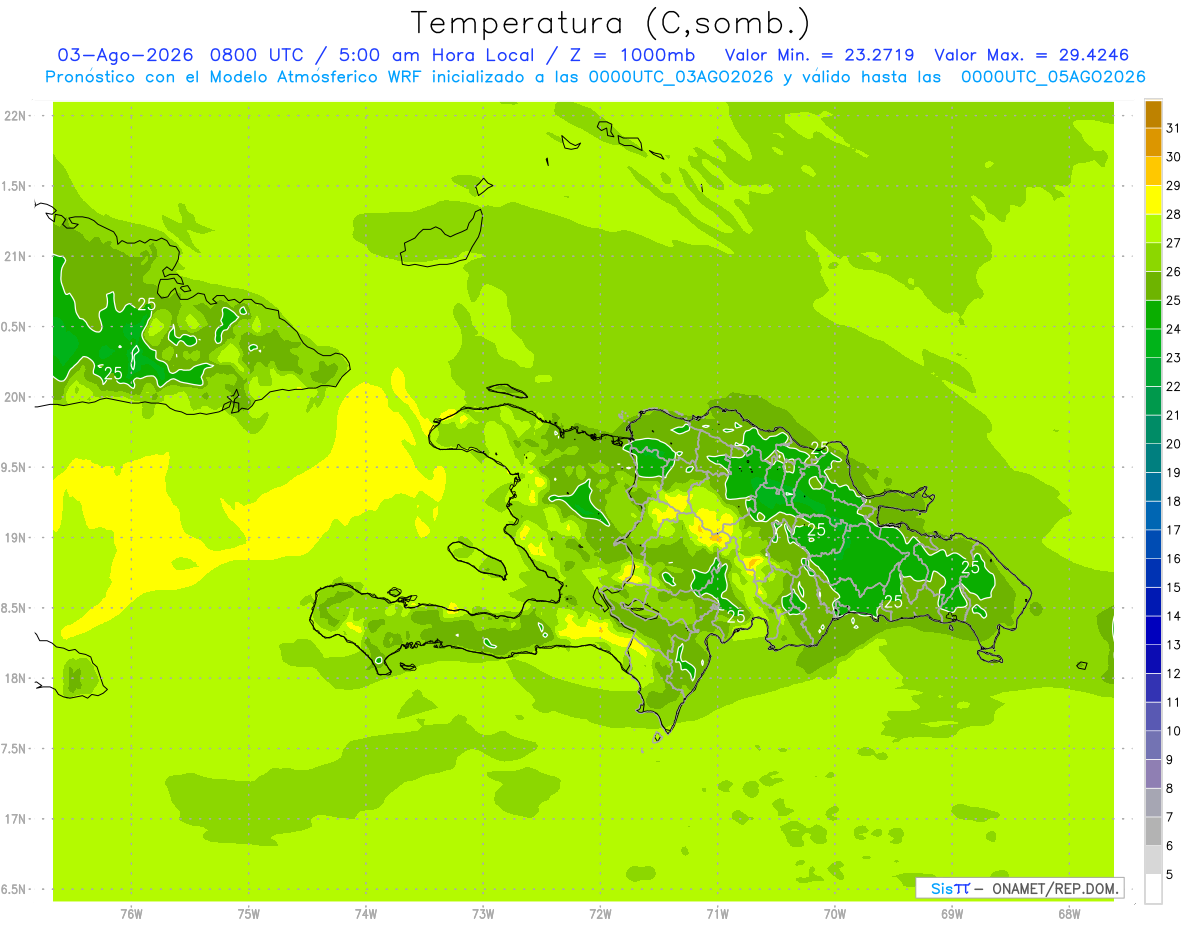Click the '20N' latitude axis label
Image resolution: width=1200 pixels, height=927 pixels.
[x=16, y=397]
